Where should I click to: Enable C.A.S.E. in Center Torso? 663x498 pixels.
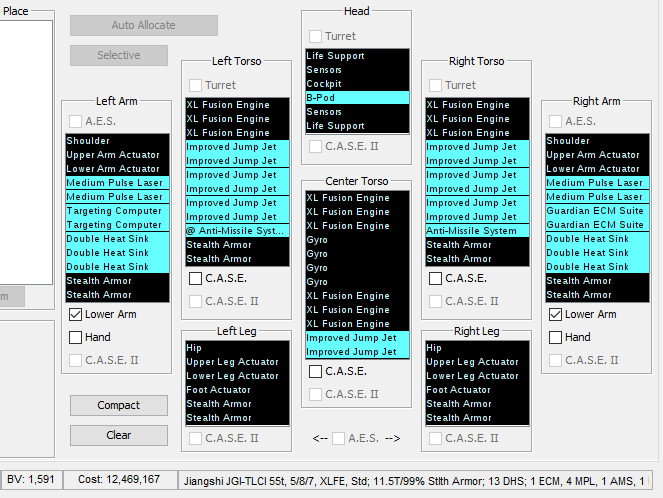click(x=315, y=372)
